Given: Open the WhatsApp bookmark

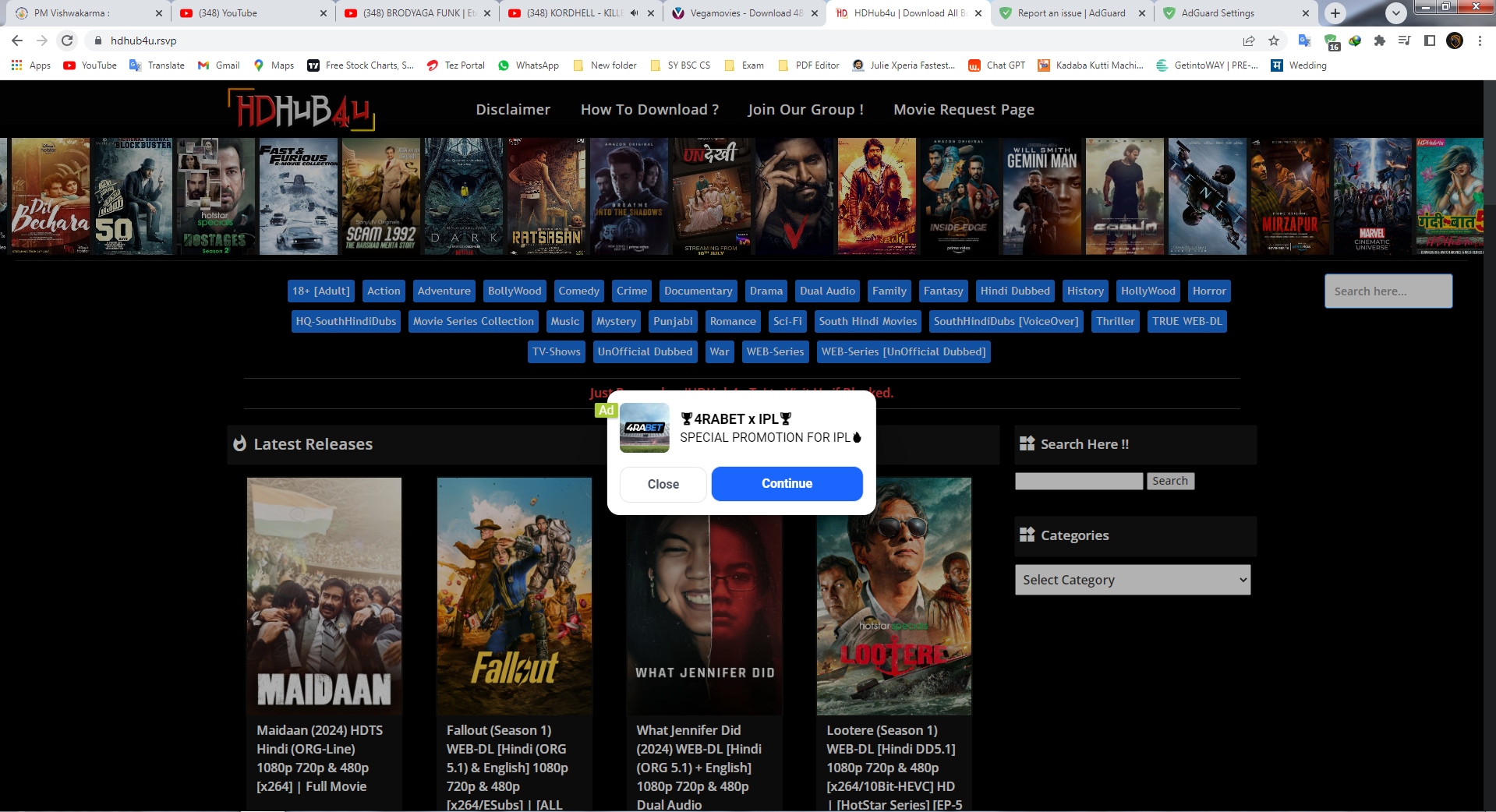Looking at the screenshot, I should (529, 65).
